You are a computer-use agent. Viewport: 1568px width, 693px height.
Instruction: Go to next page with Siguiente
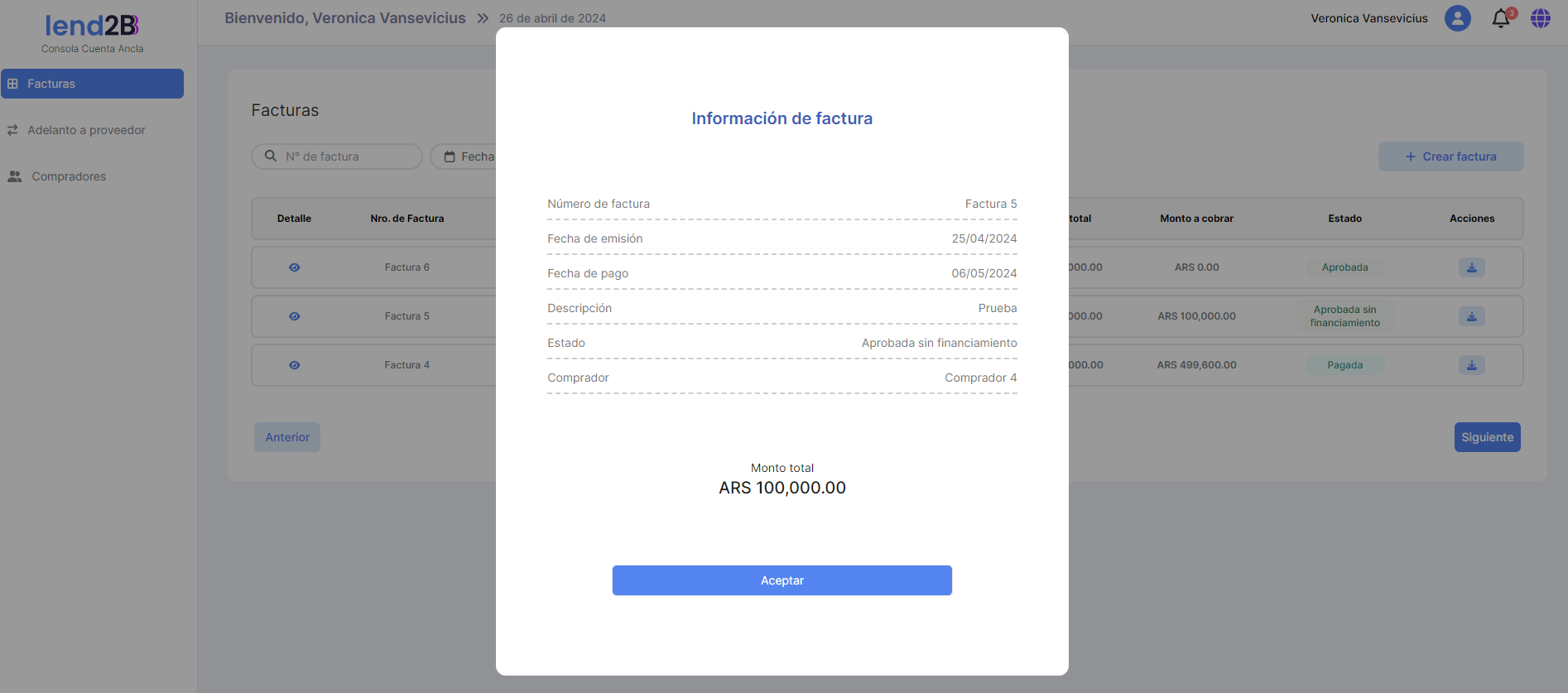point(1487,437)
